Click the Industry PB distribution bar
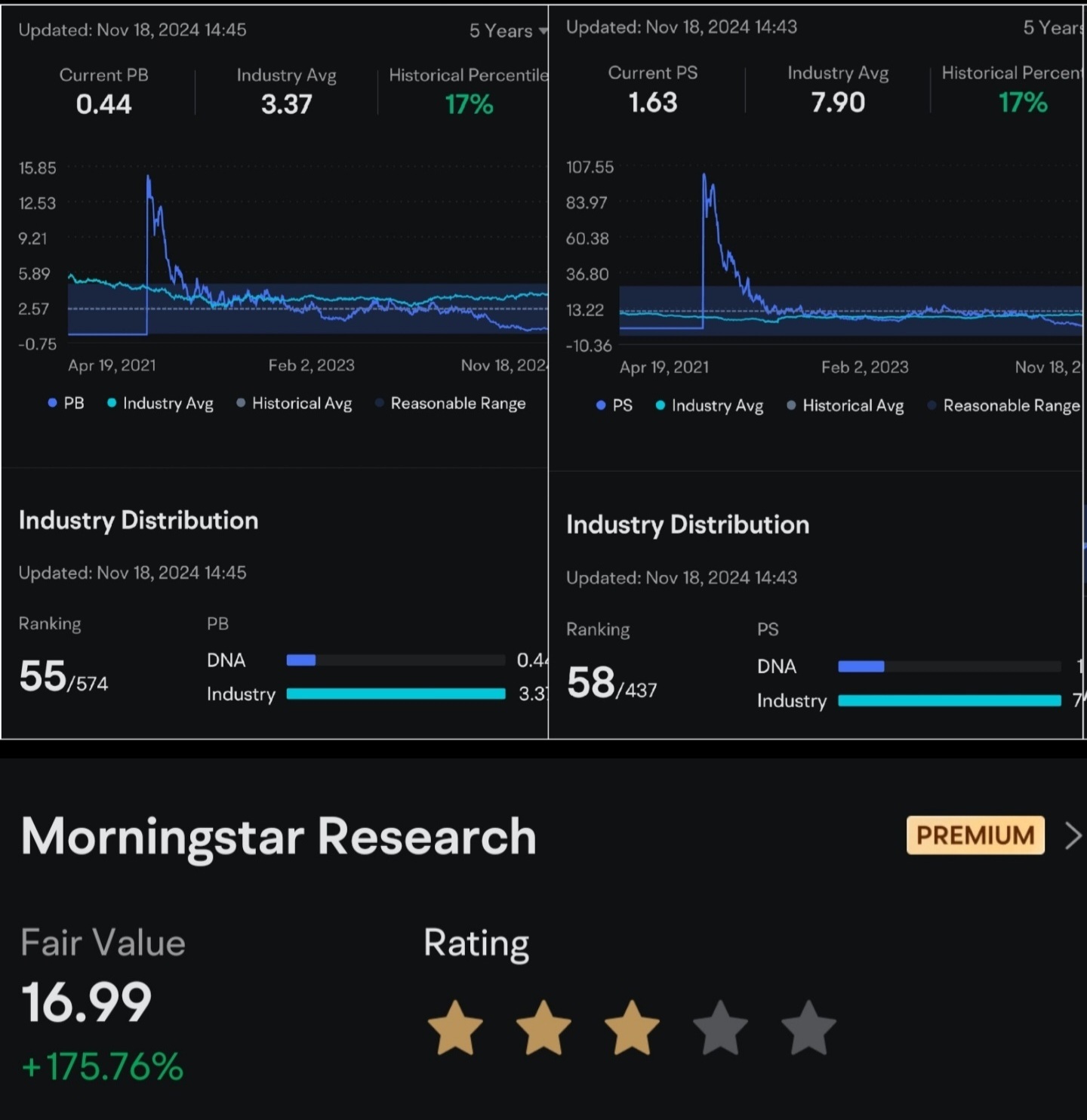Image resolution: width=1087 pixels, height=1120 pixels. [x=396, y=694]
